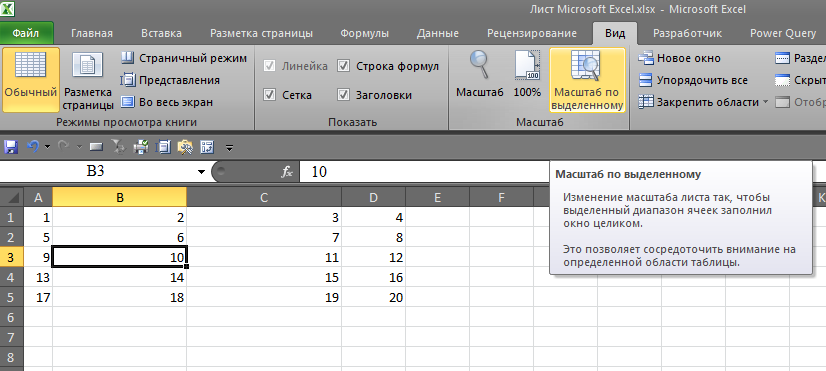Open the Power Query tab
Image resolution: width=826 pixels, height=371 pixels.
pos(783,33)
